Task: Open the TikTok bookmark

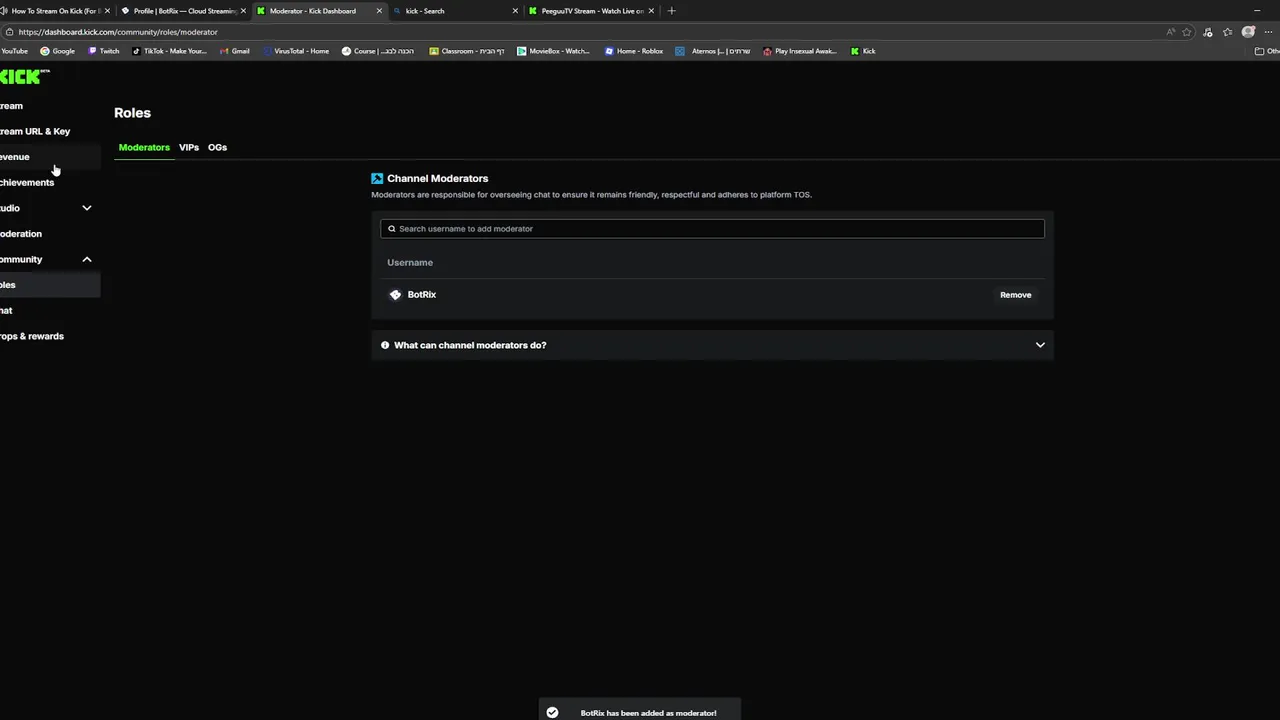Action: [x=169, y=51]
